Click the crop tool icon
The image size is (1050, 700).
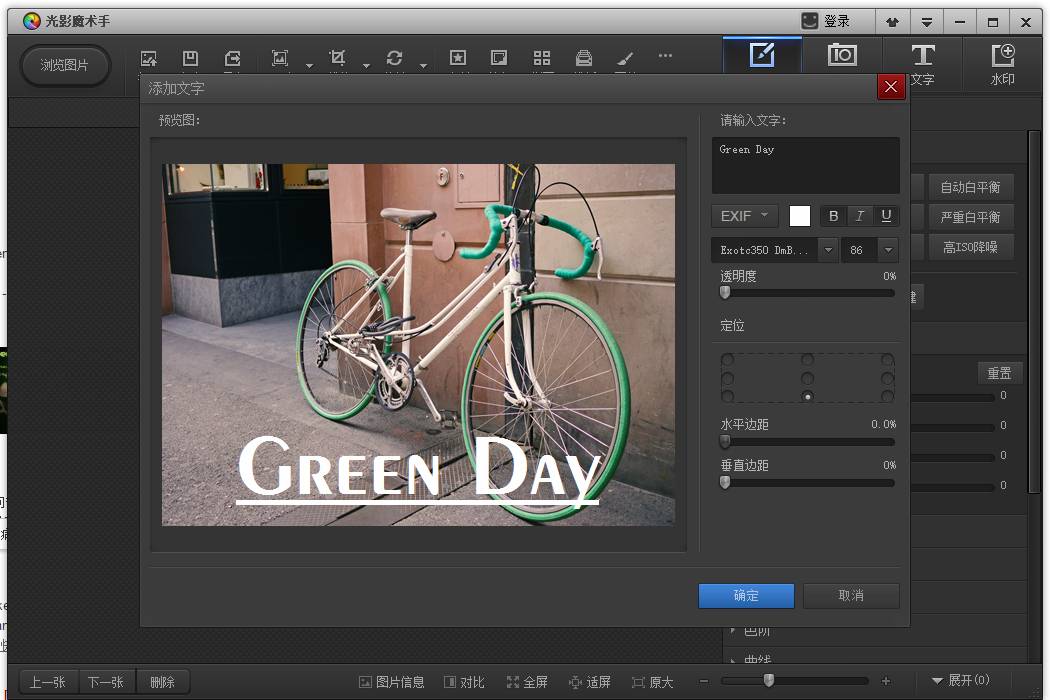click(x=338, y=58)
